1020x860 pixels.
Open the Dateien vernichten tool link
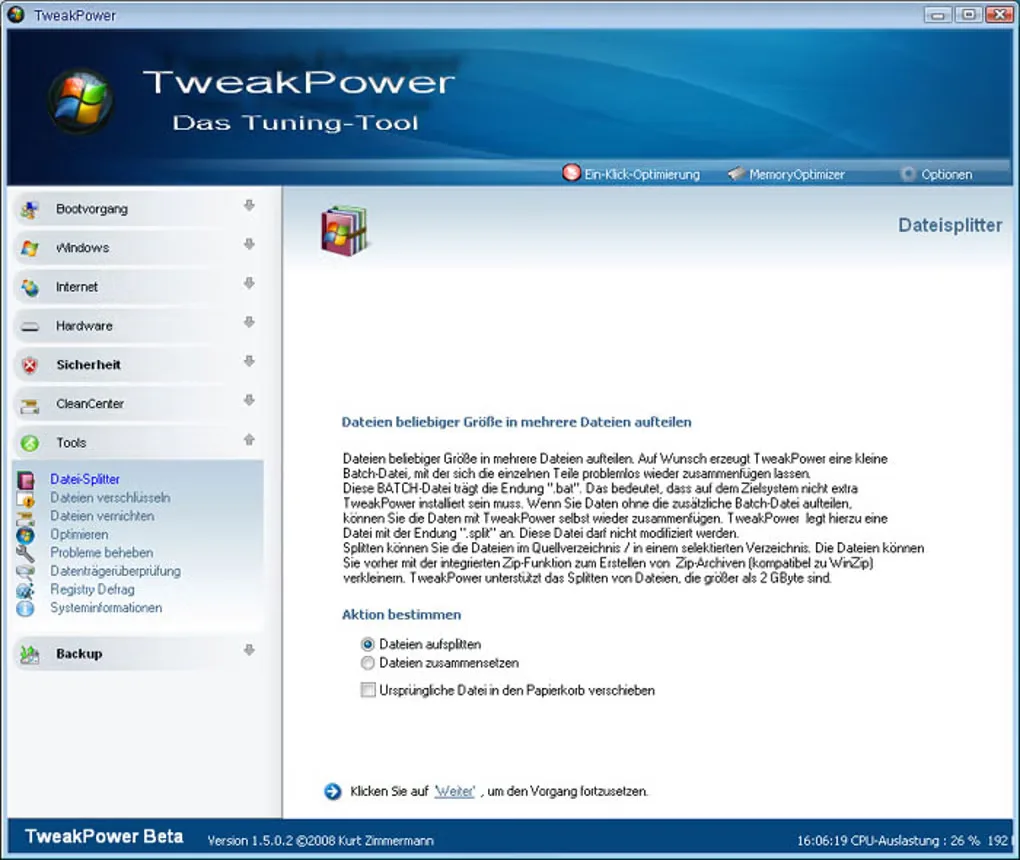pos(102,516)
